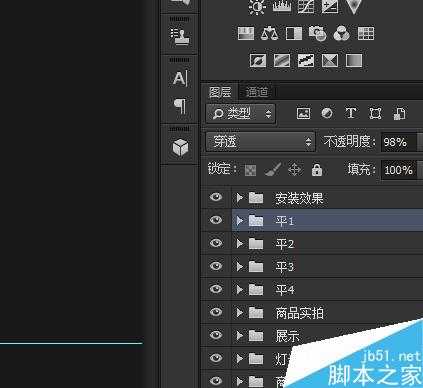The image size is (423, 388).
Task: Add a Levels adjustment (histogram icon)
Action: tap(282, 7)
